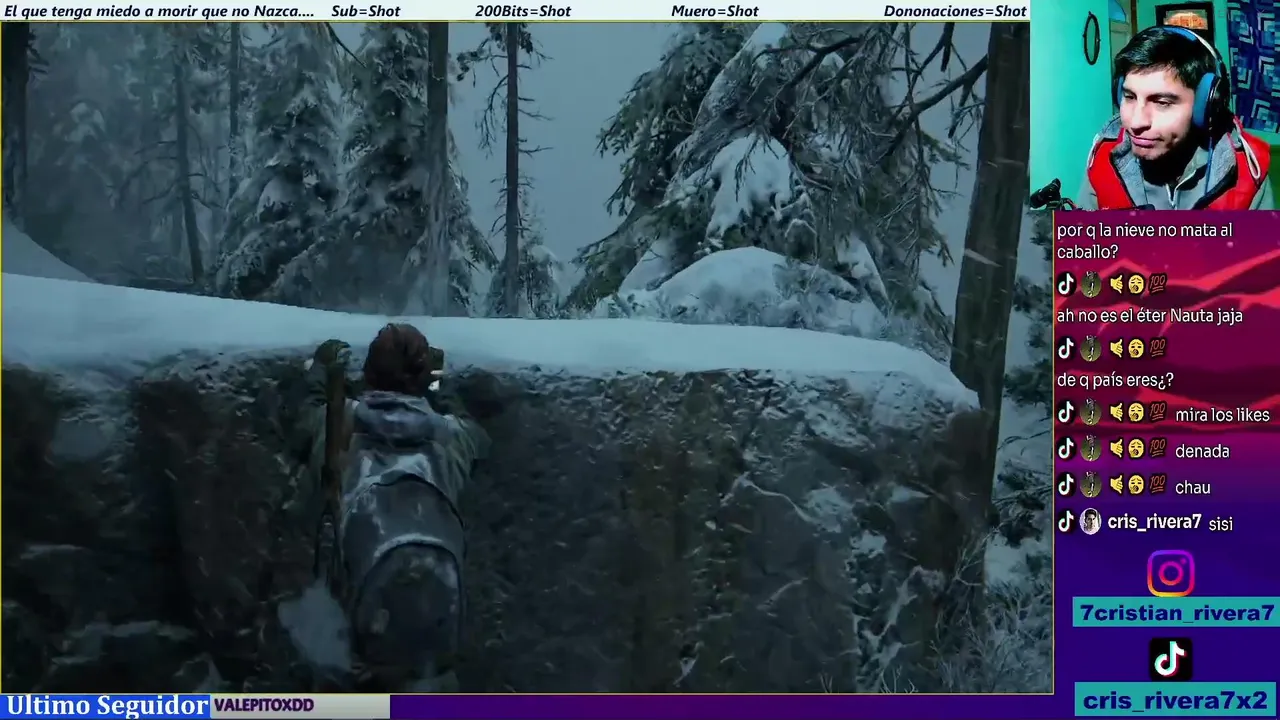Click chat message 'por q la nieve no mata'
1280x720 pixels.
click(x=1145, y=241)
